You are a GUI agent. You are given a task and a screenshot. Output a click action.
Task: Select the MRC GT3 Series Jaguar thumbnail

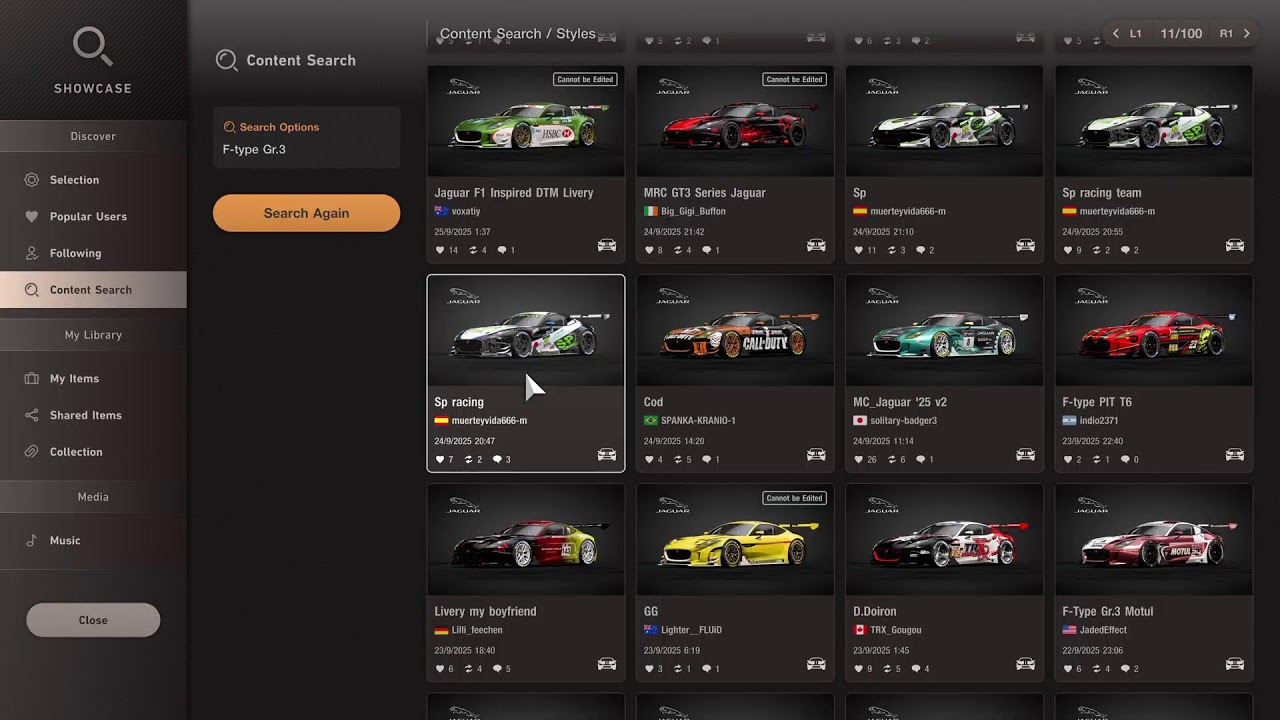click(735, 121)
